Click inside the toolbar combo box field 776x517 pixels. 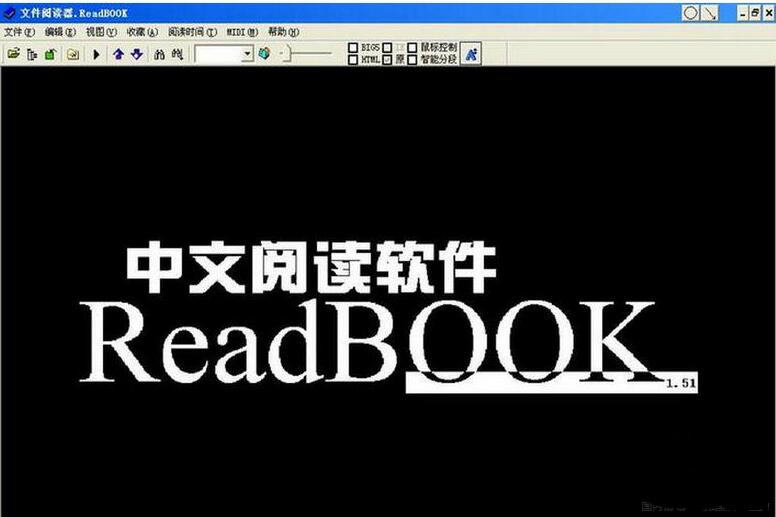coord(219,54)
